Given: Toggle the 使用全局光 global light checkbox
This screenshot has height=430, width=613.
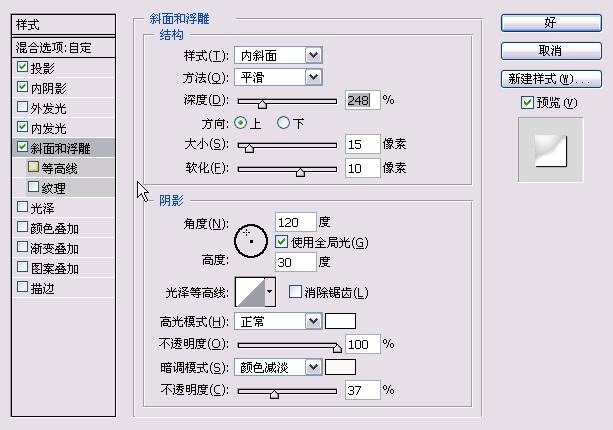Looking at the screenshot, I should tap(281, 242).
